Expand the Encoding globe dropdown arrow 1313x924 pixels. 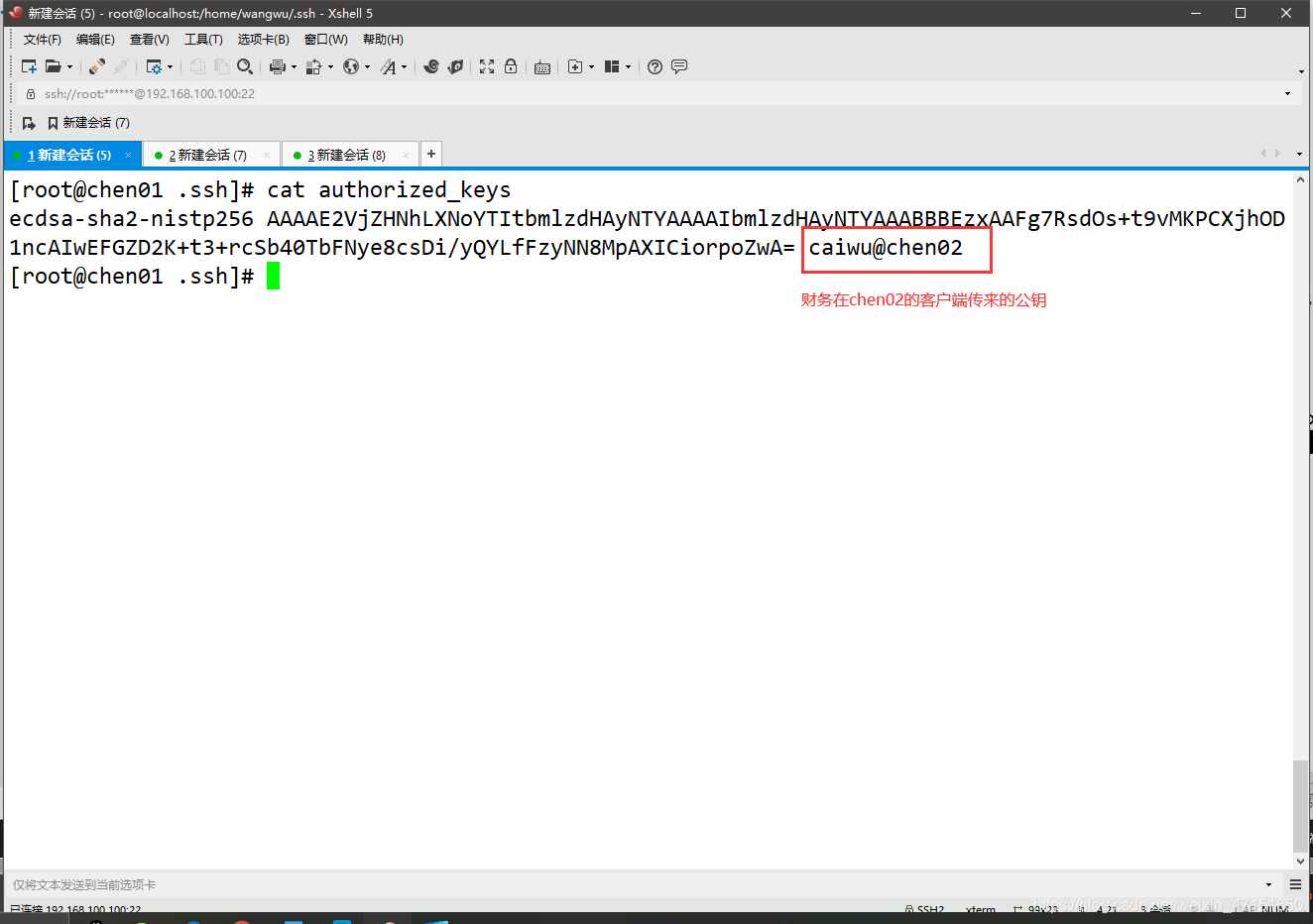(367, 67)
